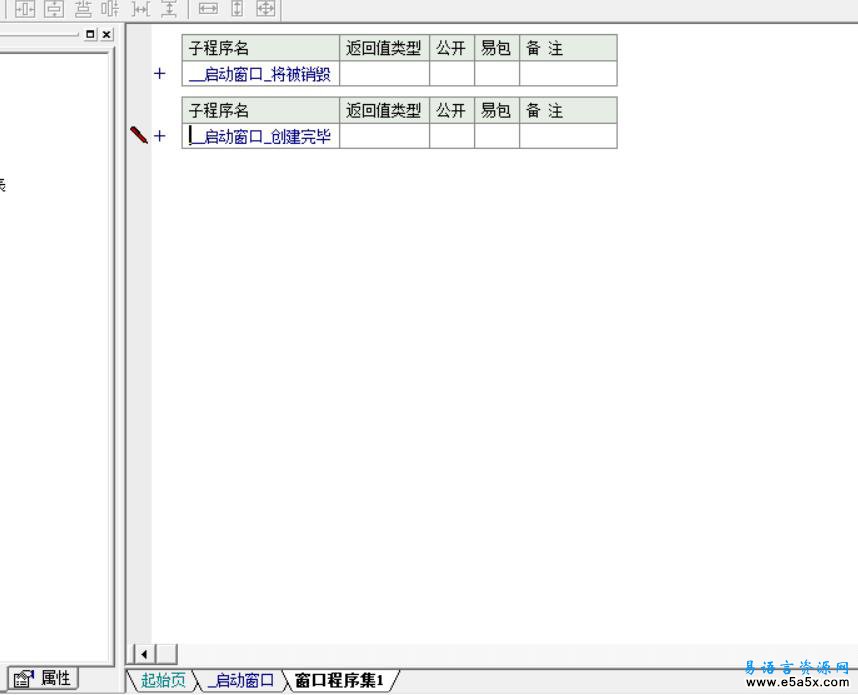
Task: Click the horizontal scrollbar left arrow
Action: [144, 654]
